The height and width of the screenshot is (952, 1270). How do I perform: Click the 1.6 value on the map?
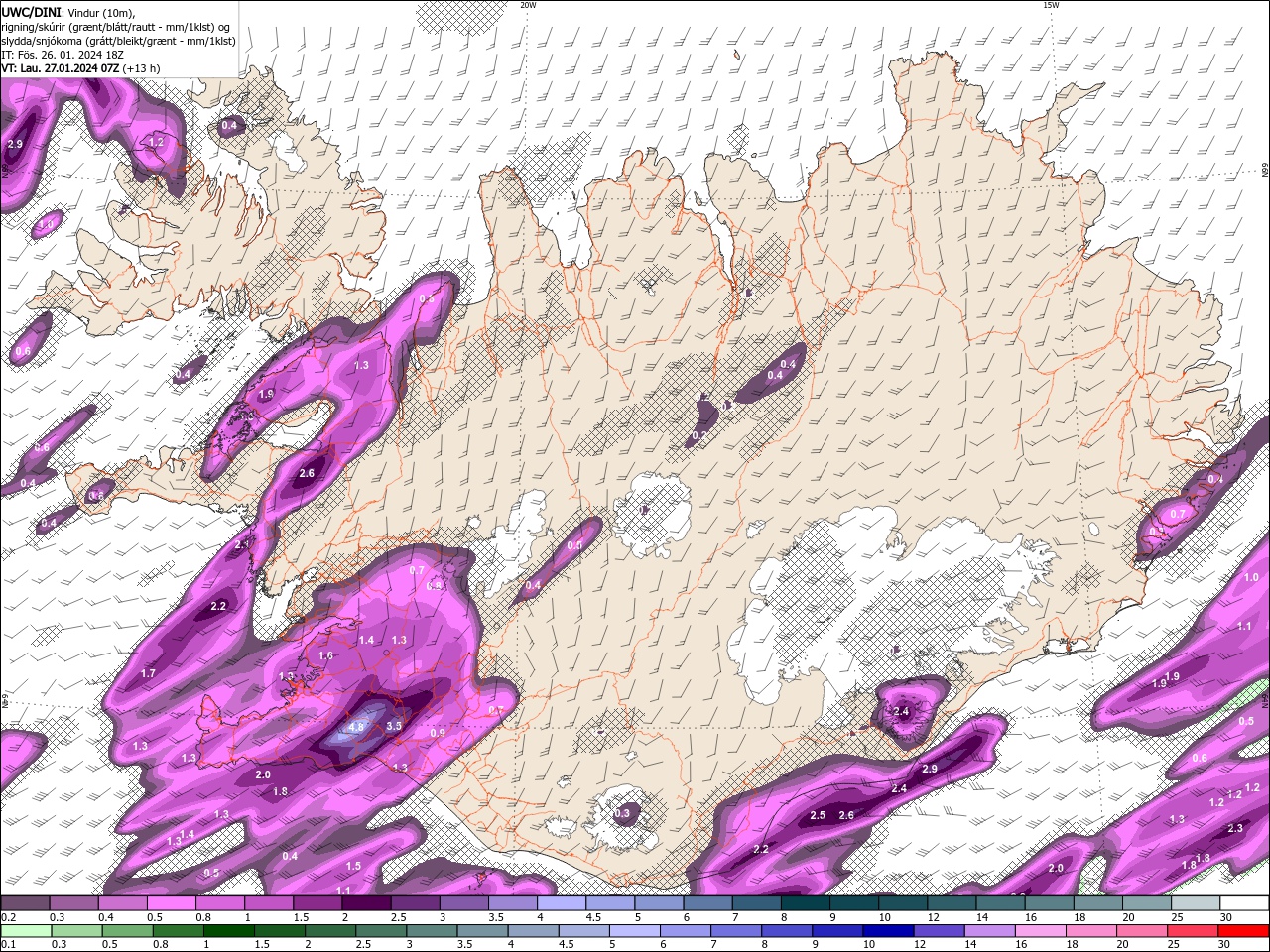coord(325,655)
